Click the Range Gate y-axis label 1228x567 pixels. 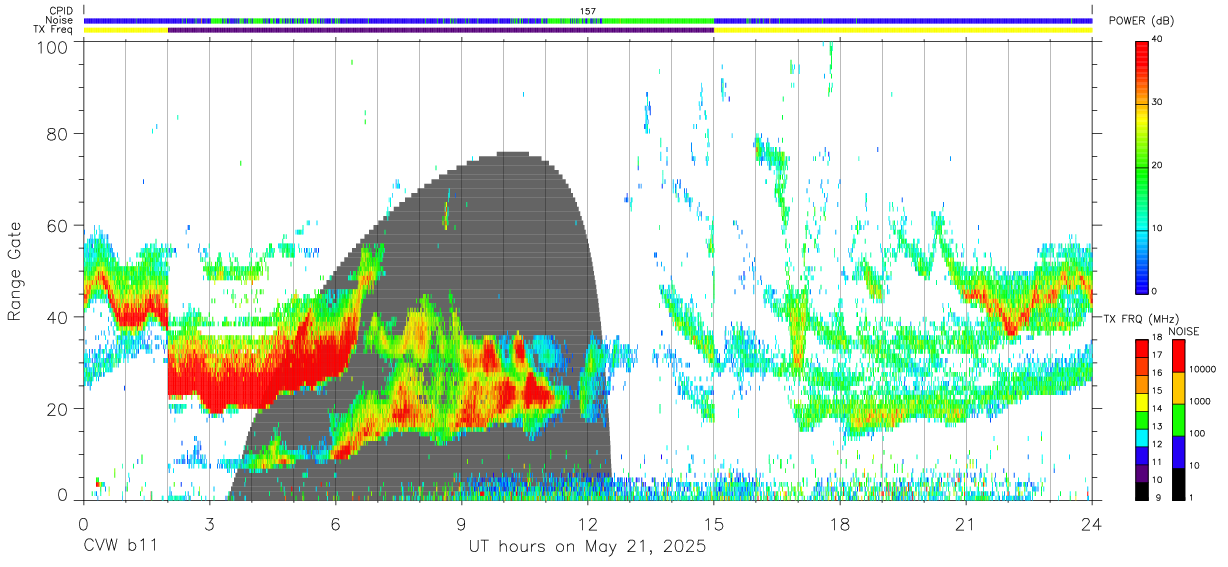(x=16, y=271)
